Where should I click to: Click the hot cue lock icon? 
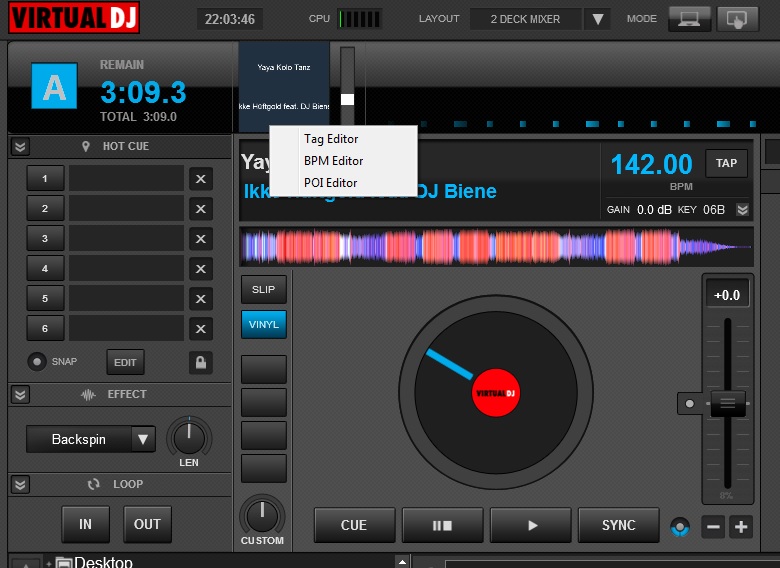click(x=200, y=362)
